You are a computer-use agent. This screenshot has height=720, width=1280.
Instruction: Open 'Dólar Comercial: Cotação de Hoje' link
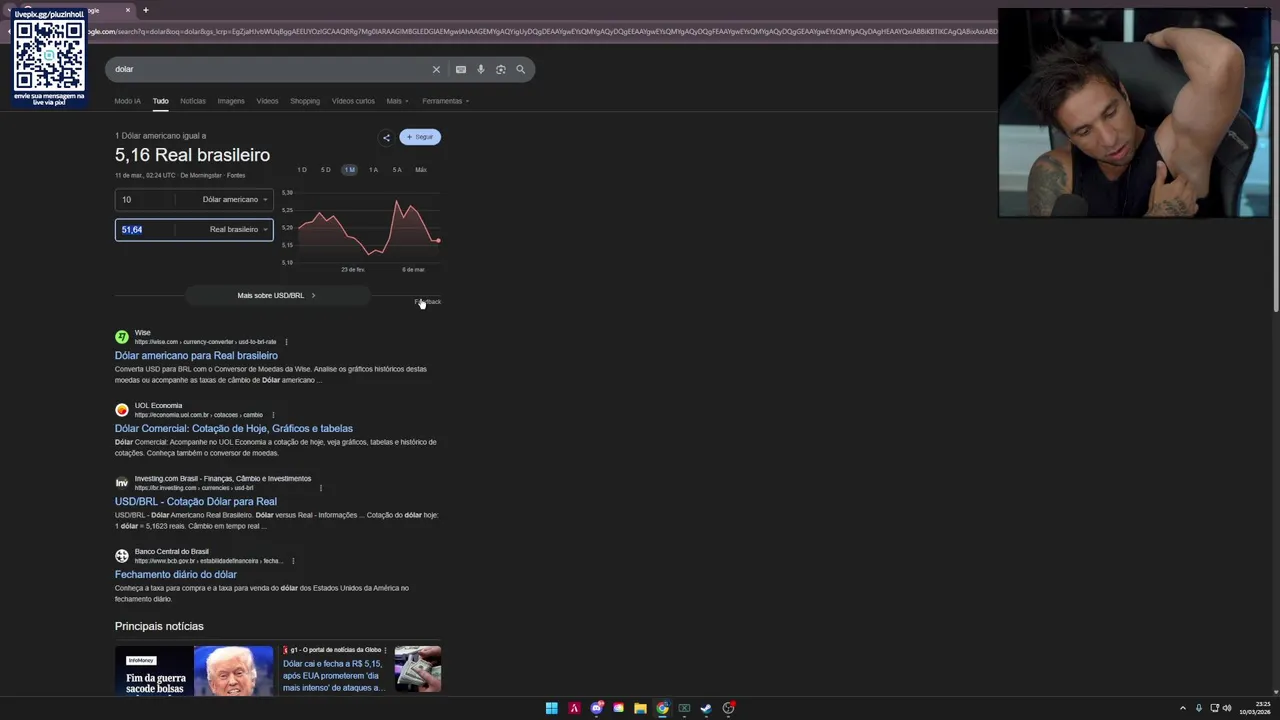234,428
